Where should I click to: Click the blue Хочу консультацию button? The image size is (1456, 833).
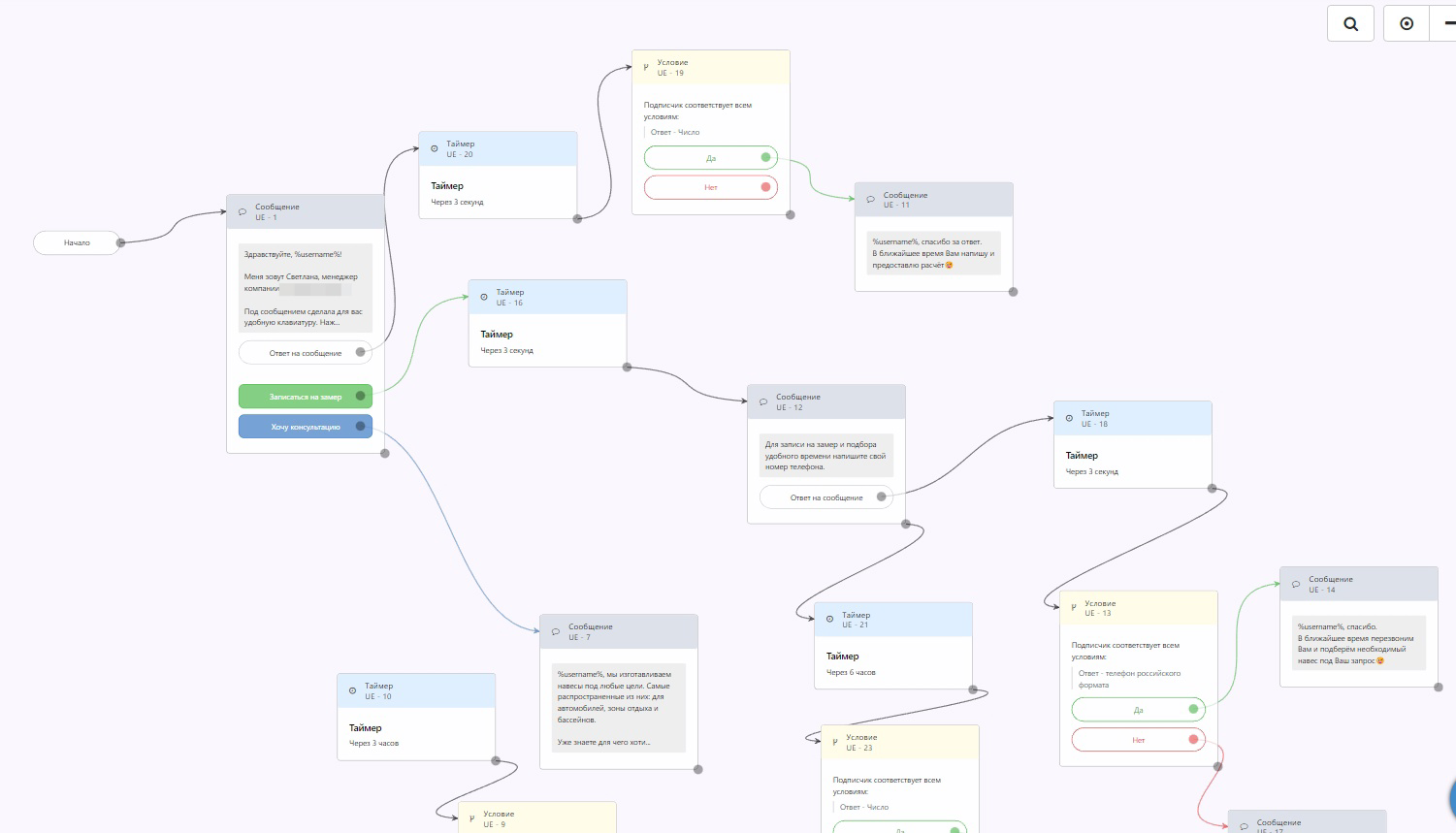click(x=306, y=427)
